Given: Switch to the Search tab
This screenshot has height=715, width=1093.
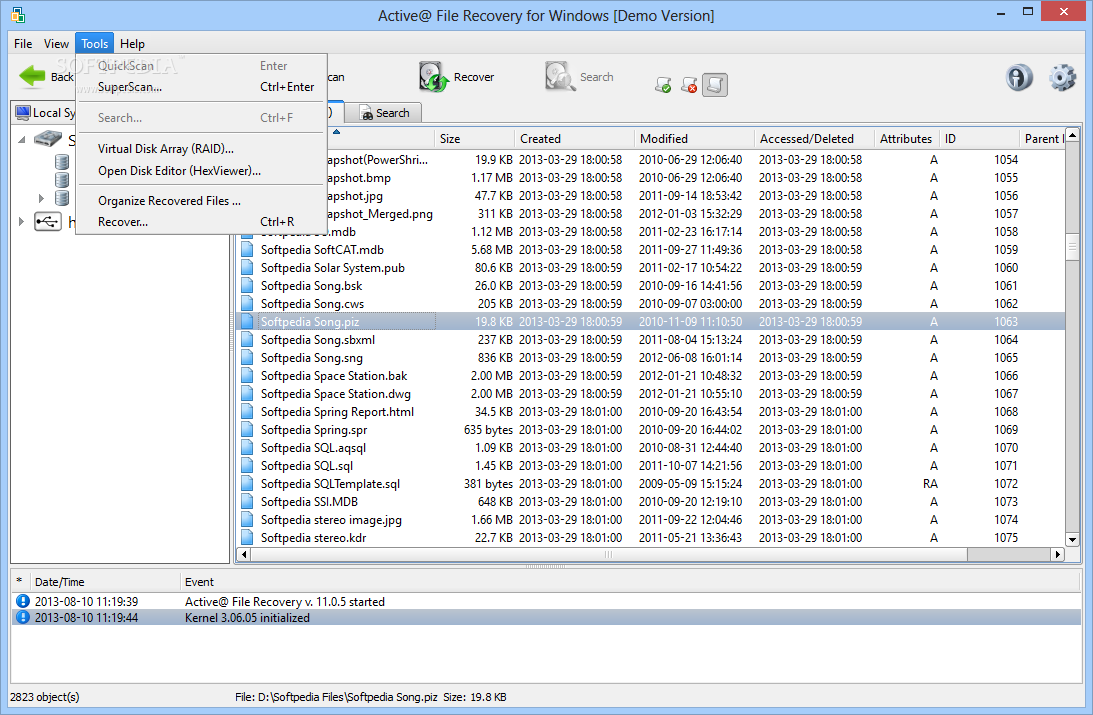Looking at the screenshot, I should tap(384, 113).
